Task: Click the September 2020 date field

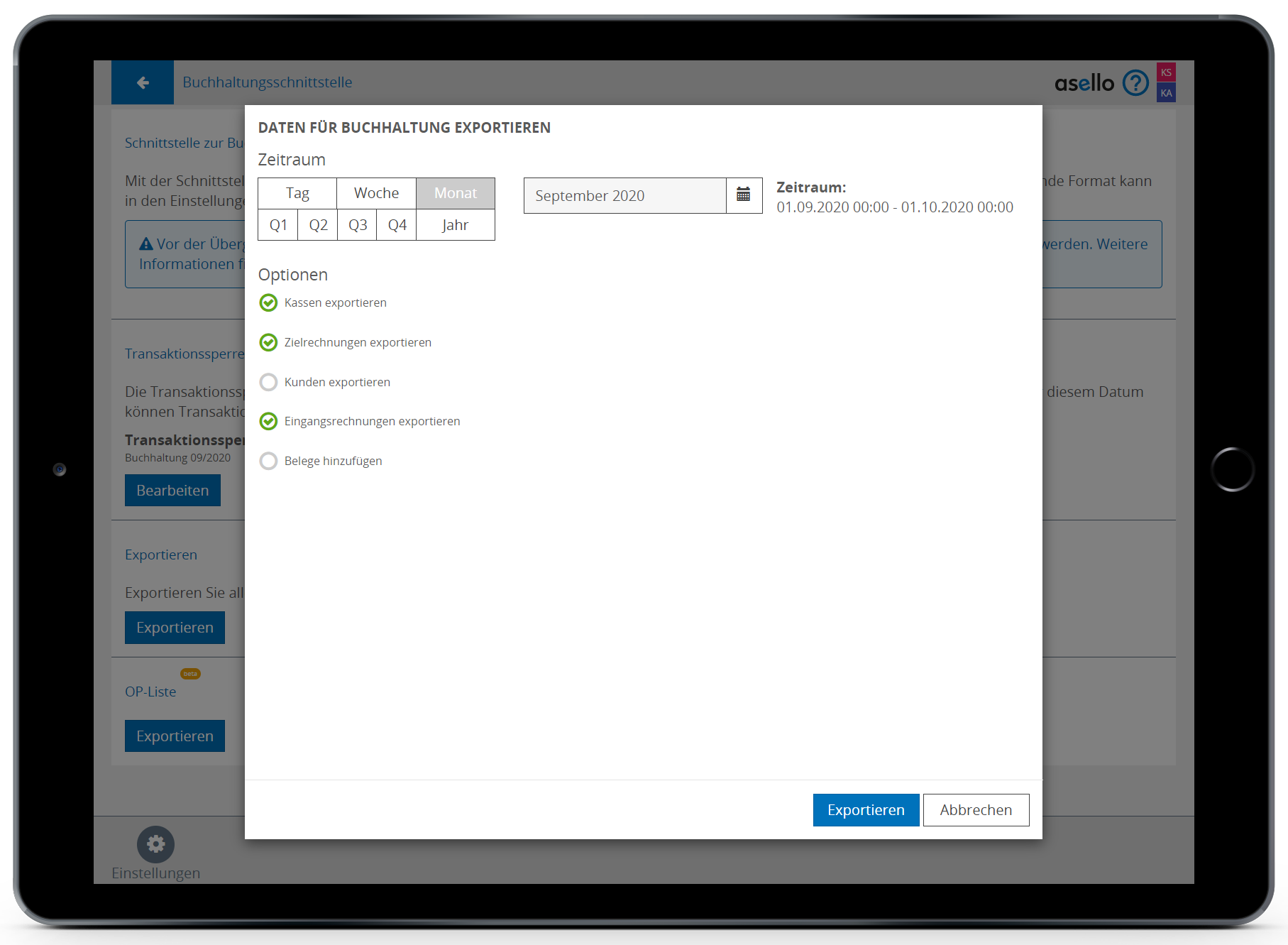Action: [624, 196]
